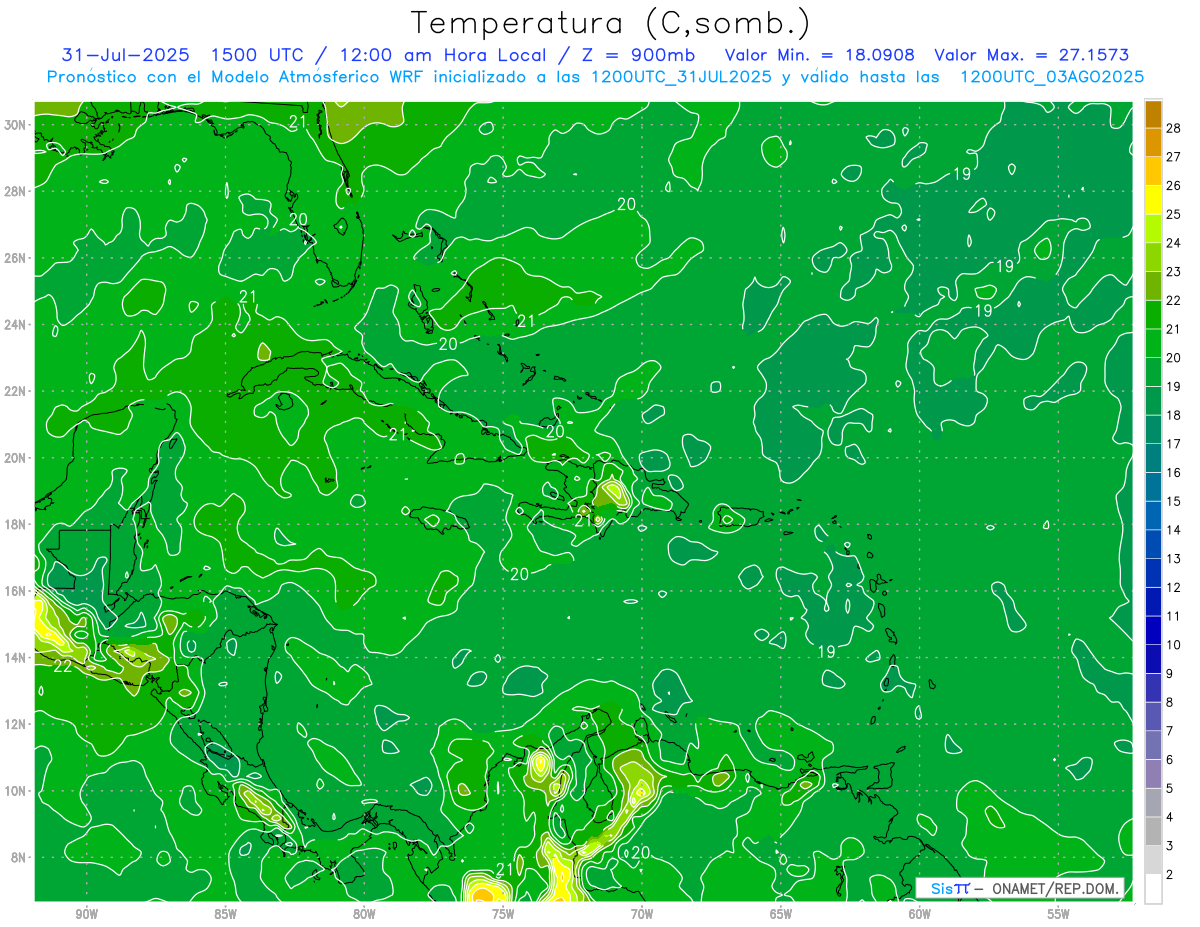Screen dimensions: 1200x927
Task: Click the "90W" longitude axis label
Action: tap(86, 914)
